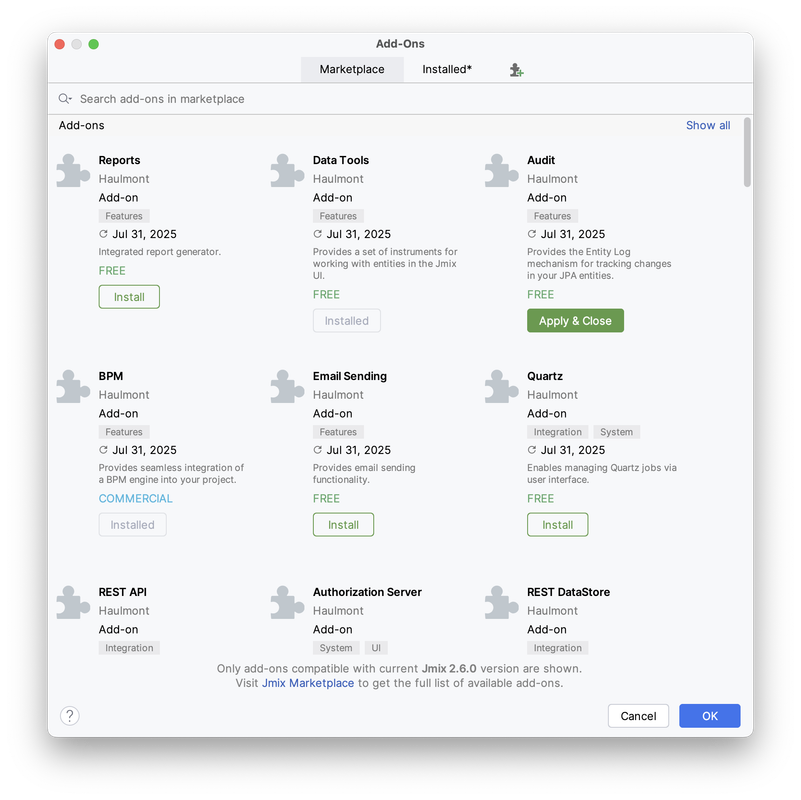The image size is (801, 800).
Task: Click the Features tag under Email Sending
Action: 338,432
